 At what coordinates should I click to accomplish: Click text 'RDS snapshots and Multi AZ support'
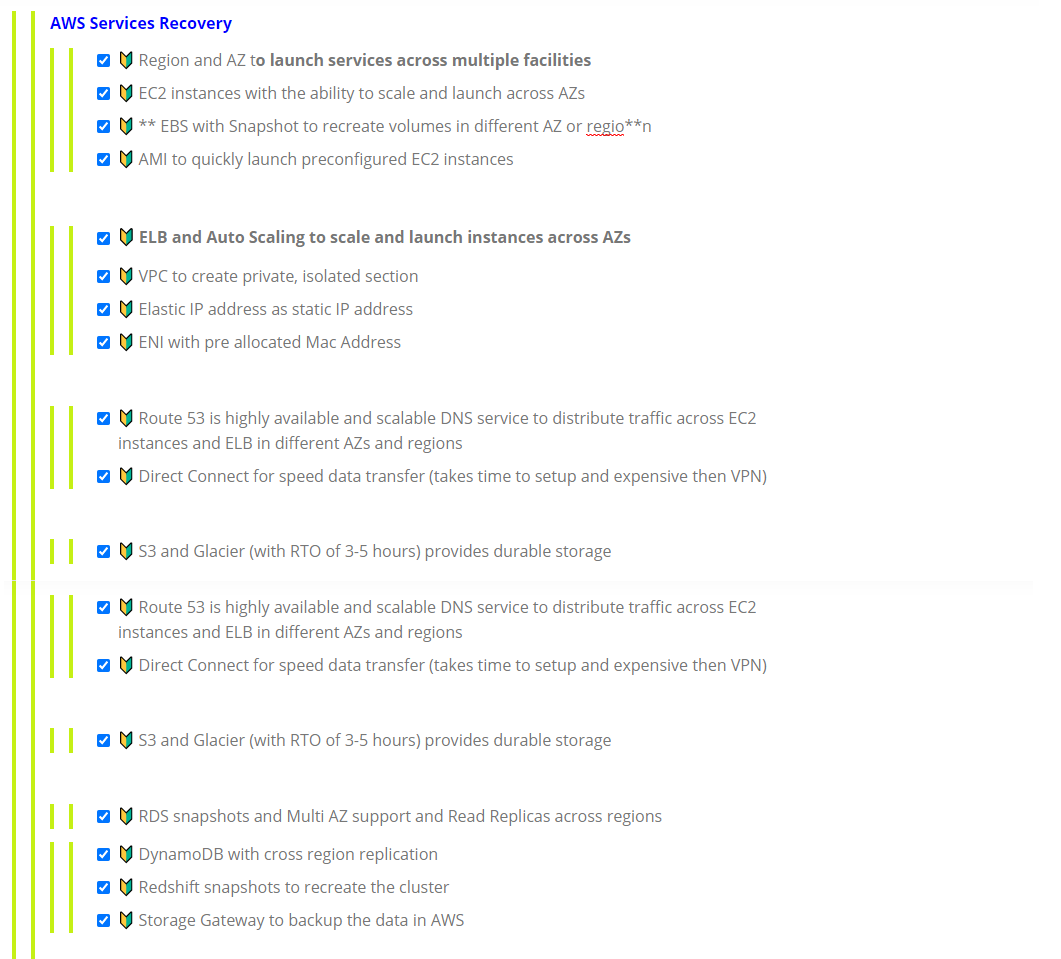(x=275, y=817)
